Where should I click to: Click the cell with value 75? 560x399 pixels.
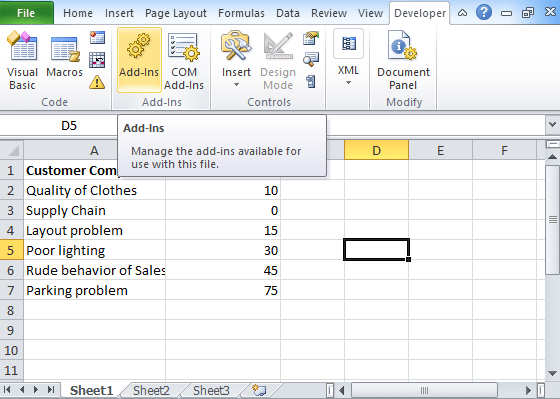click(x=223, y=290)
